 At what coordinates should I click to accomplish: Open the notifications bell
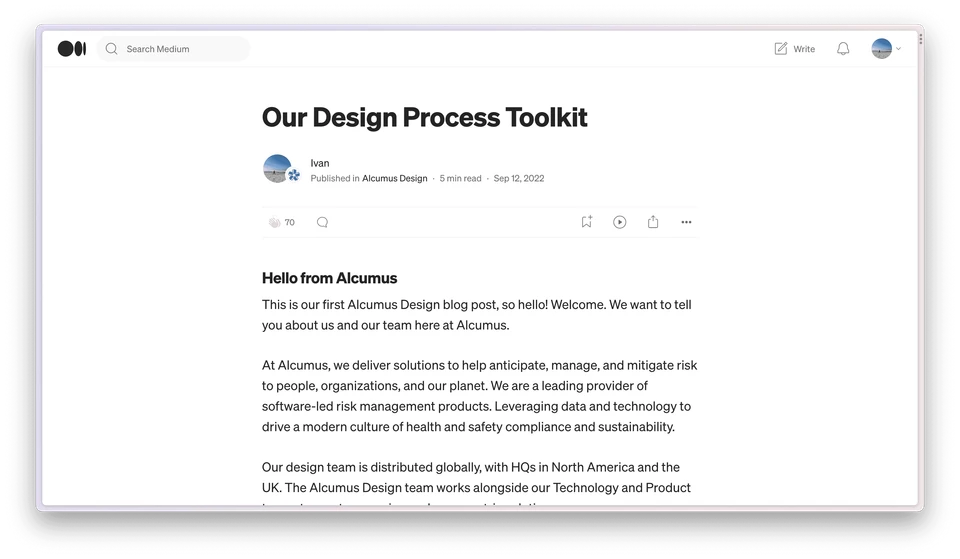click(x=843, y=48)
